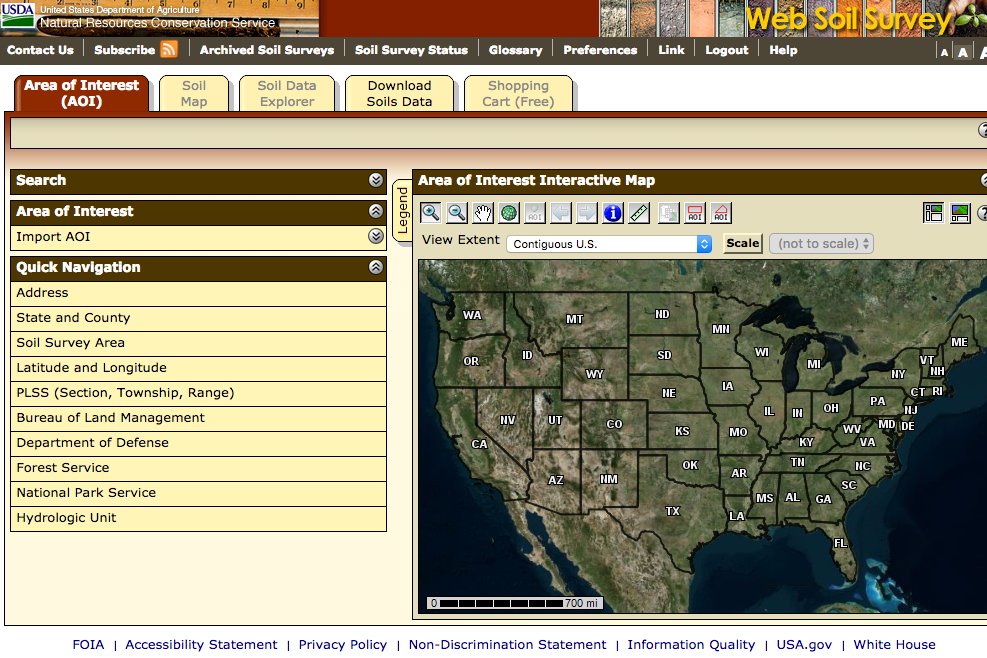This screenshot has height=658, width=987.
Task: Expand the Import AOI section
Action: click(376, 236)
